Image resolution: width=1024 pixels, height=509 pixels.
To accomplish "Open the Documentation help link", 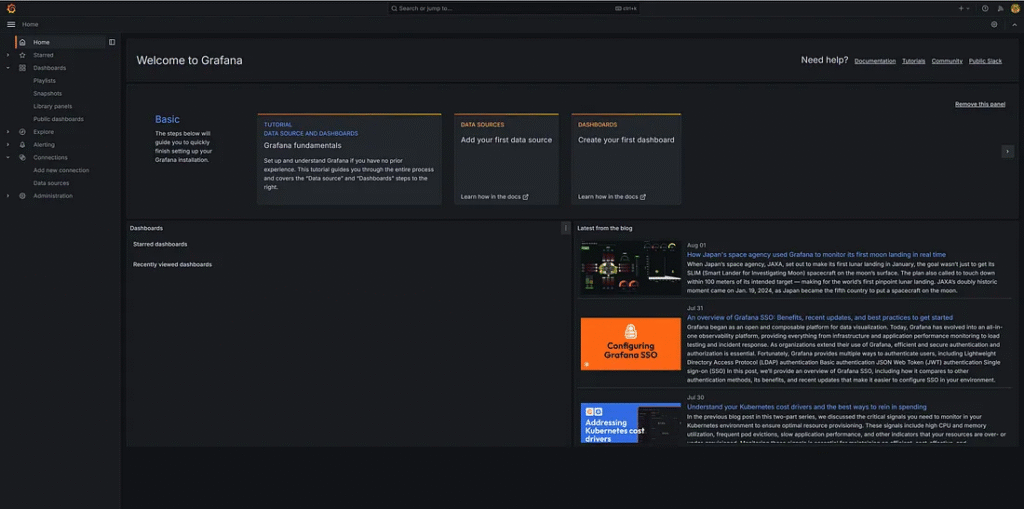I will pos(875,61).
